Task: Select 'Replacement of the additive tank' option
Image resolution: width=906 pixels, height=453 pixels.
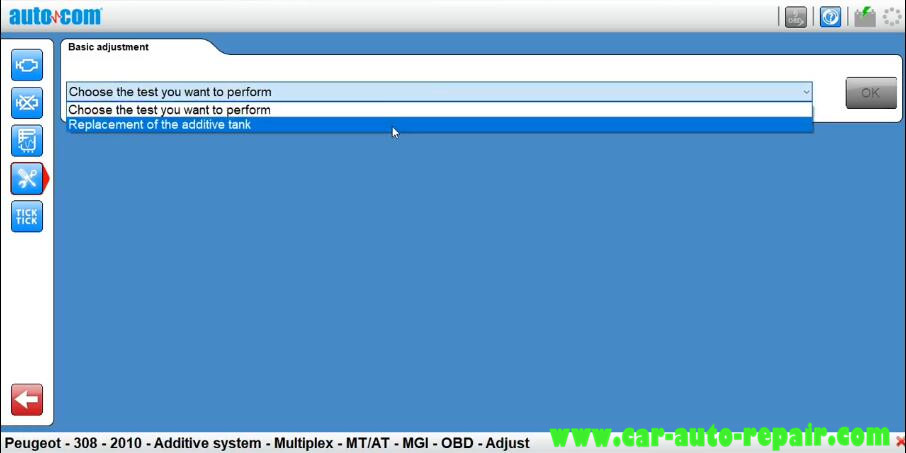Action: click(x=440, y=125)
